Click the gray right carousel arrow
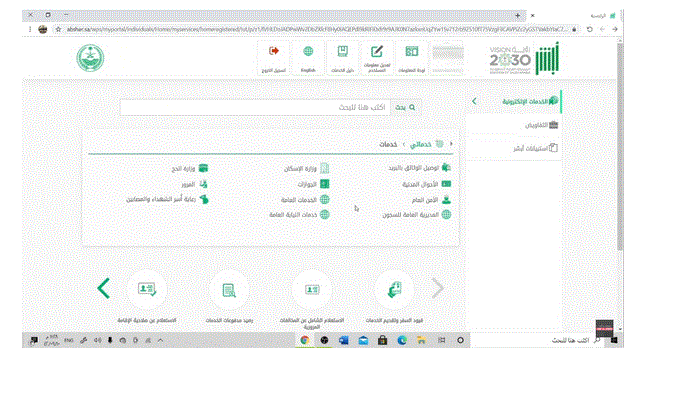 (438, 288)
